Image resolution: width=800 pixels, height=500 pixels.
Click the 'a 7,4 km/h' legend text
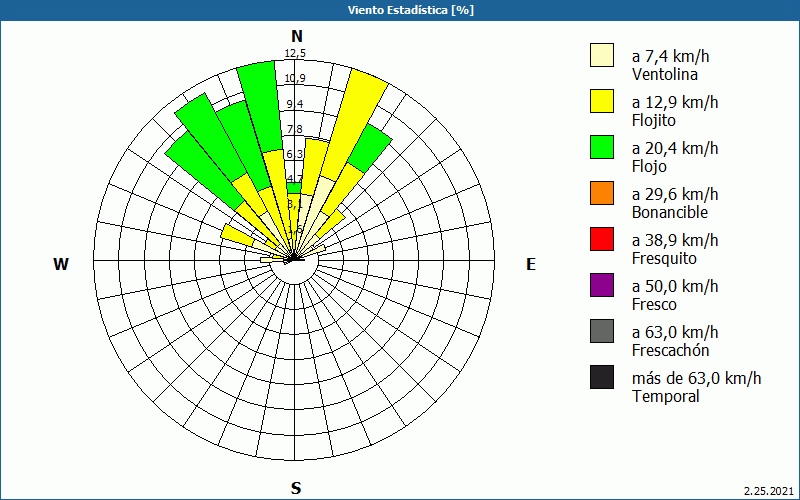pyautogui.click(x=670, y=56)
